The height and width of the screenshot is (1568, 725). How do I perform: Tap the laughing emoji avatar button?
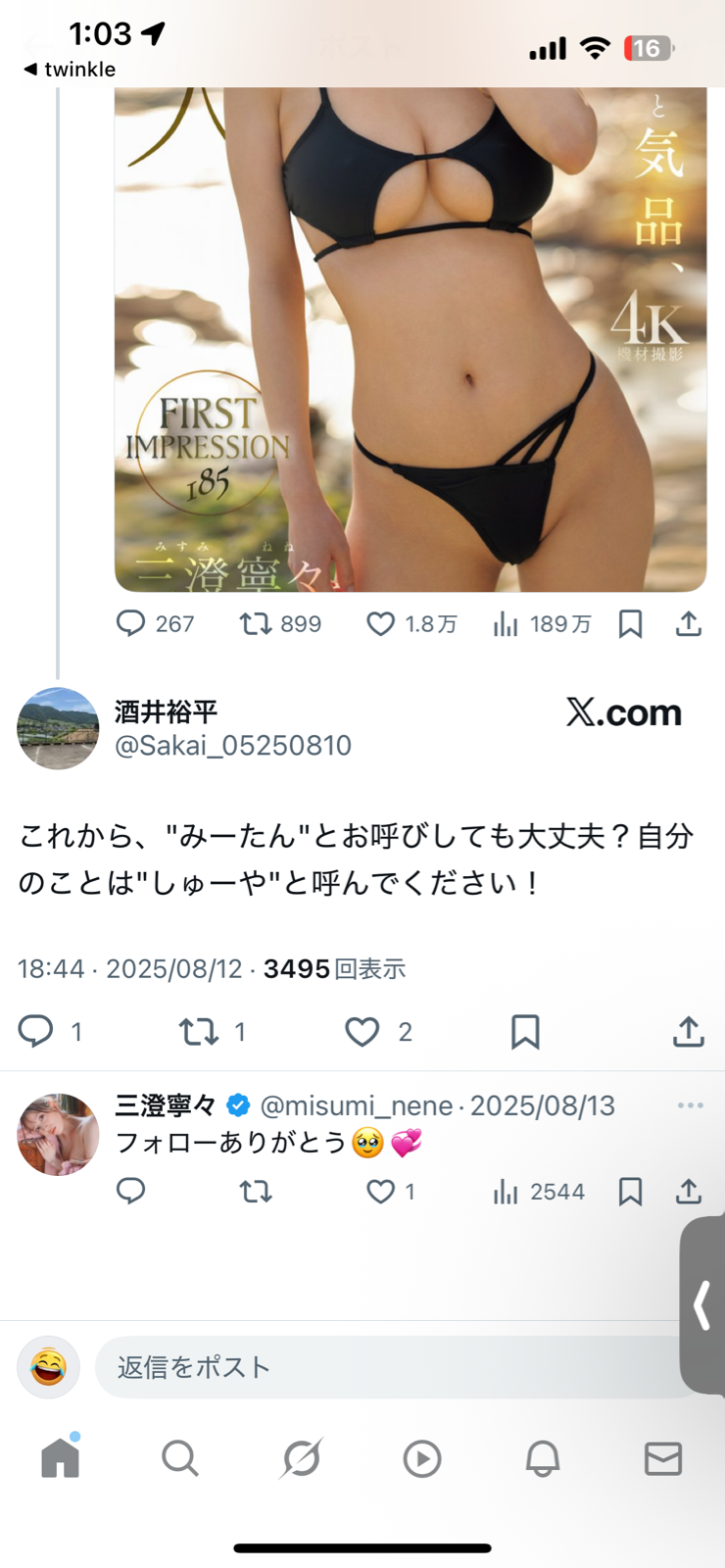[48, 1367]
